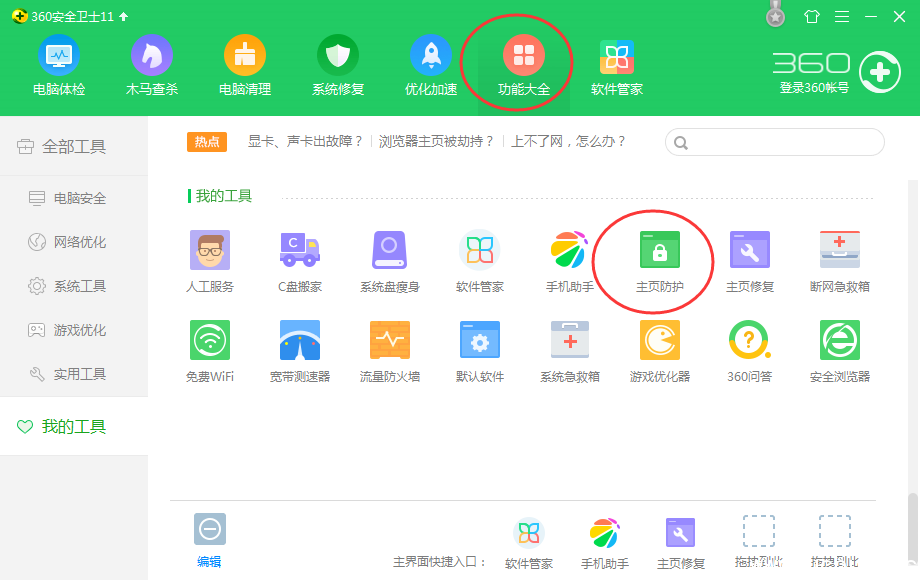
Task: Open the skin change shirt icon
Action: tap(811, 17)
